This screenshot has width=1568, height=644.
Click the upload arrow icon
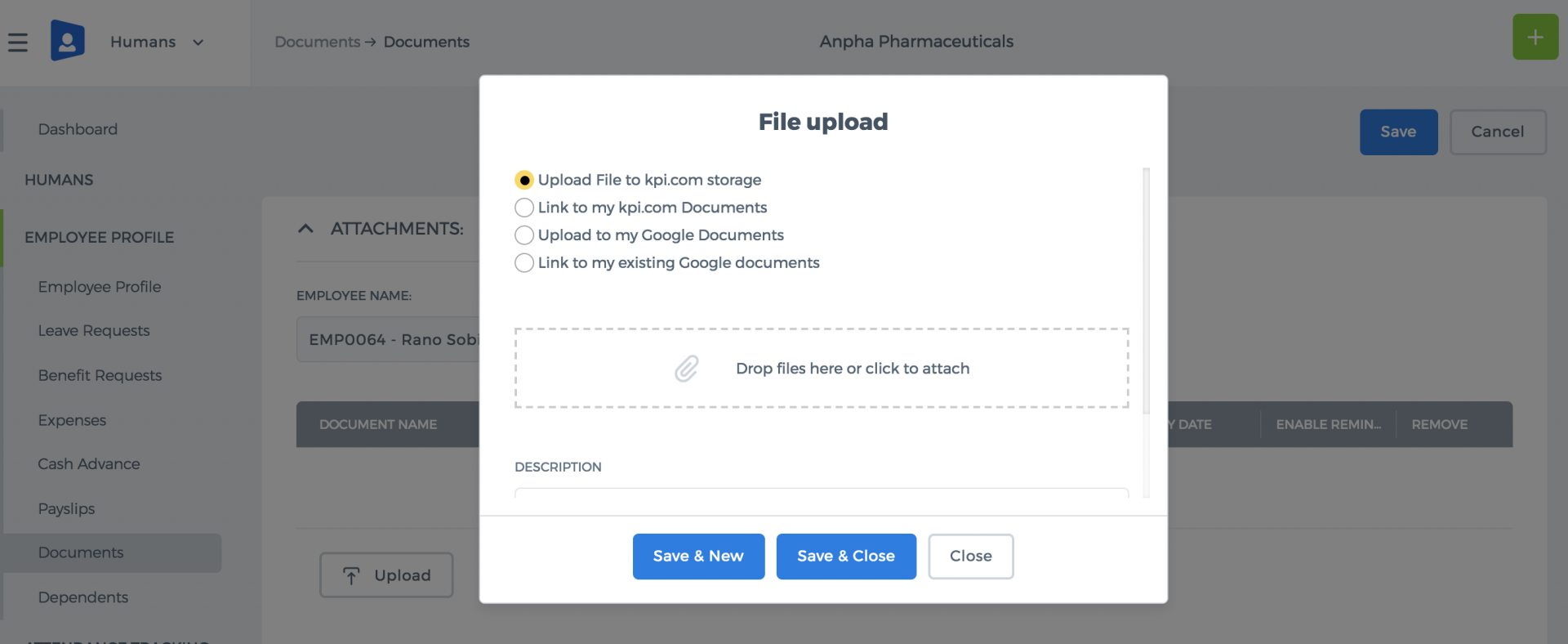click(x=351, y=575)
